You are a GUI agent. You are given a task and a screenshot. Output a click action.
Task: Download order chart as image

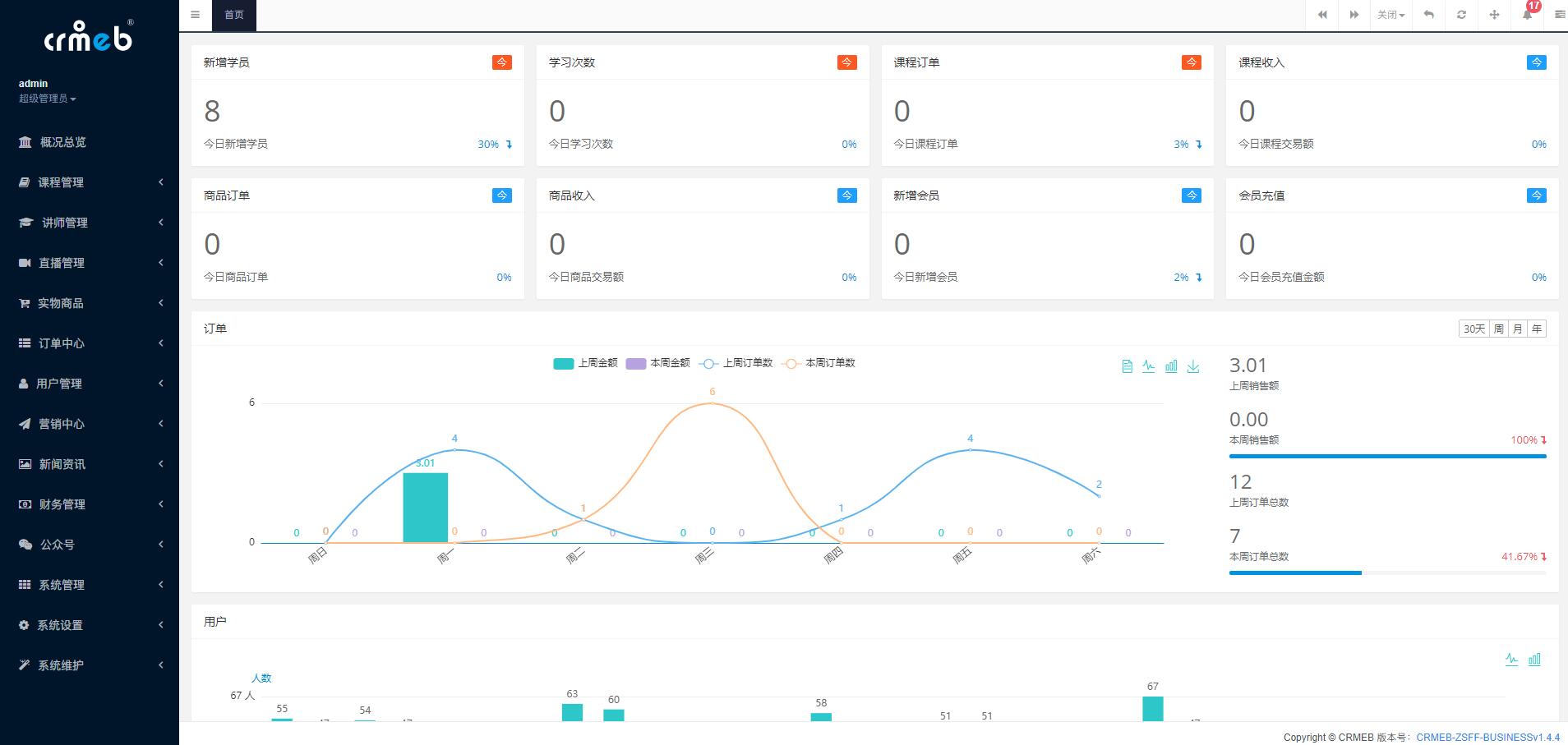pyautogui.click(x=1193, y=366)
